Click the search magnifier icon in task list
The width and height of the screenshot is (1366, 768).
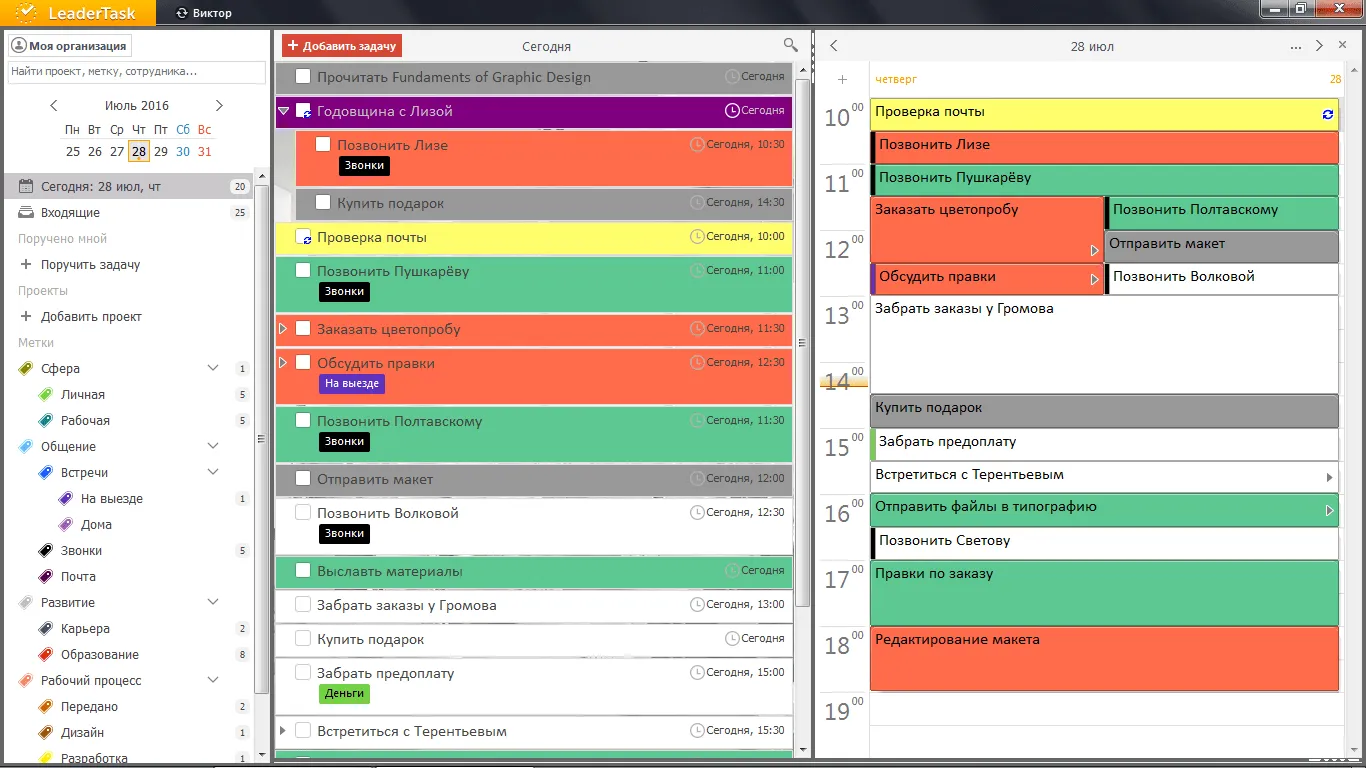(790, 45)
